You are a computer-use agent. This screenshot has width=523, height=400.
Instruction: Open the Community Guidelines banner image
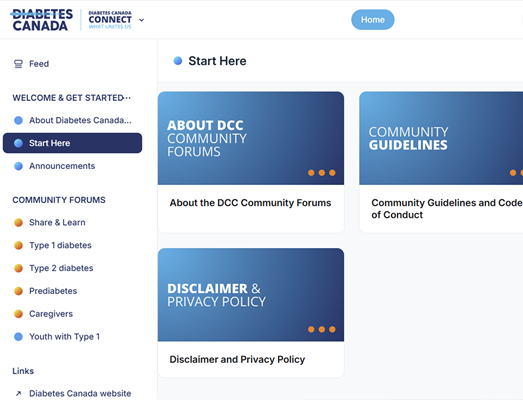[441, 138]
